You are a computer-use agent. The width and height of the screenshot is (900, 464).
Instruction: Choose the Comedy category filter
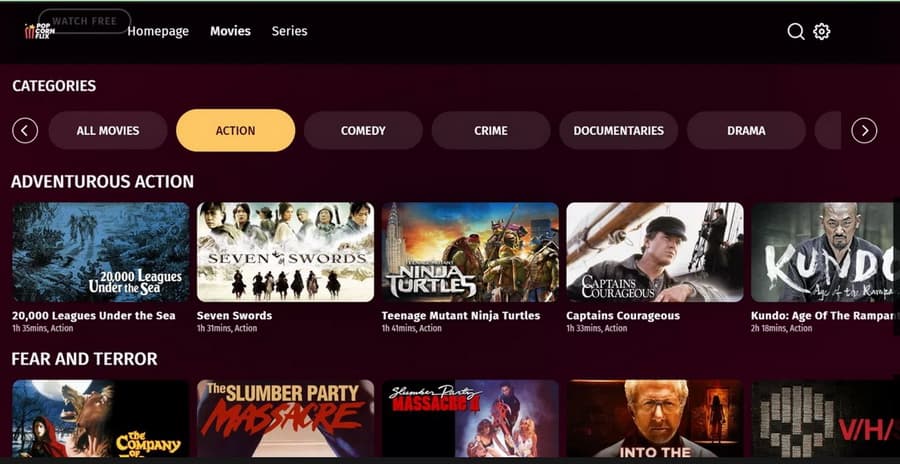[x=363, y=130]
